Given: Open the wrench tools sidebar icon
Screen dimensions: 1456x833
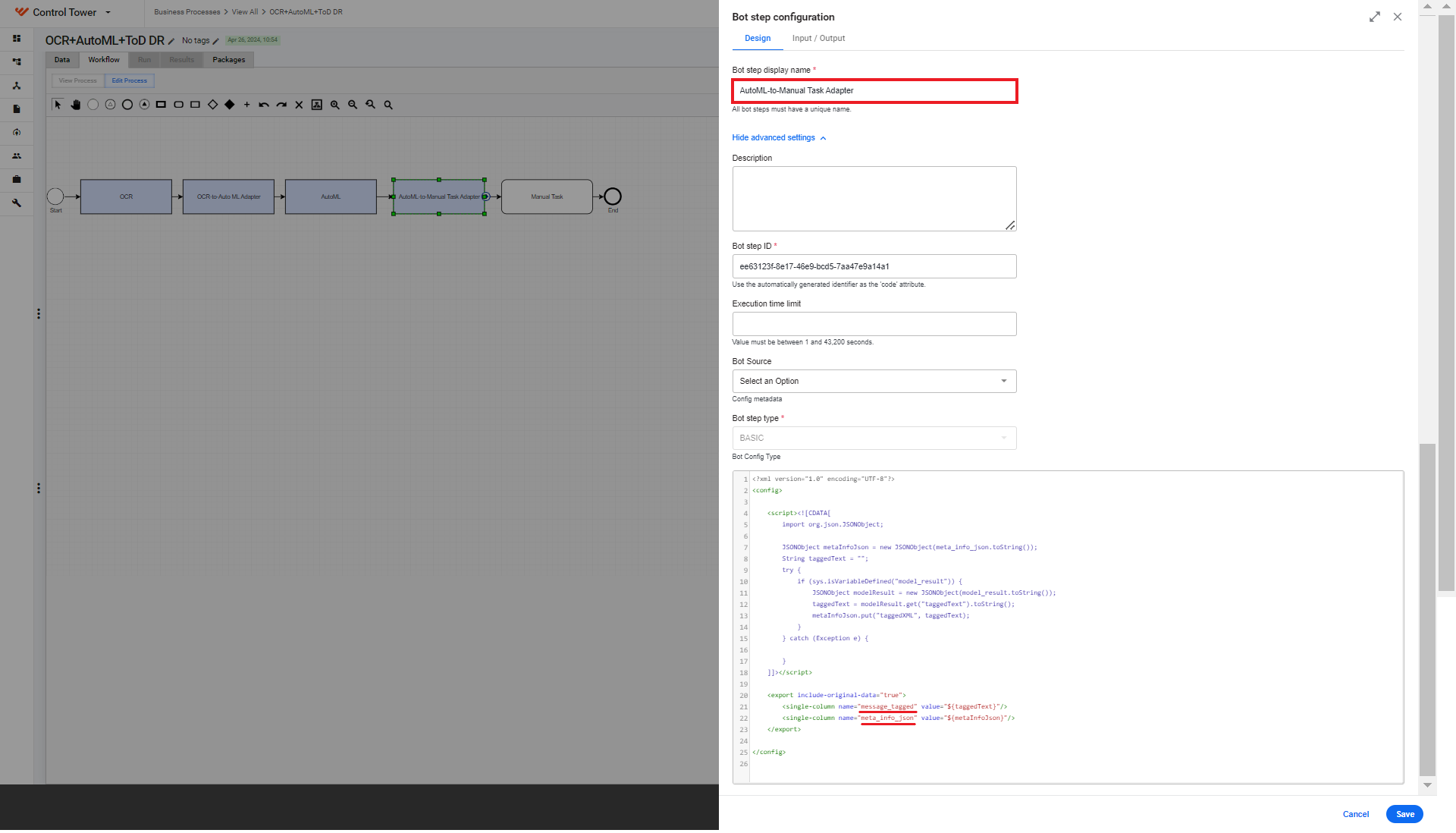Looking at the screenshot, I should (17, 203).
